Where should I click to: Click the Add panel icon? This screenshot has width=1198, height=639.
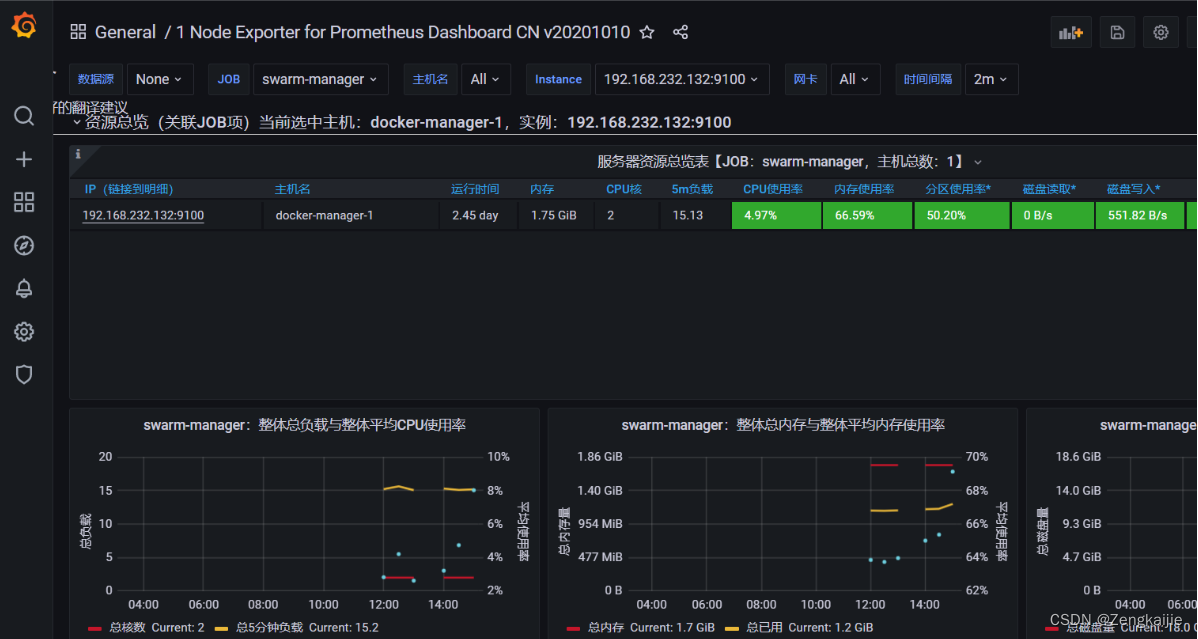click(x=1071, y=32)
